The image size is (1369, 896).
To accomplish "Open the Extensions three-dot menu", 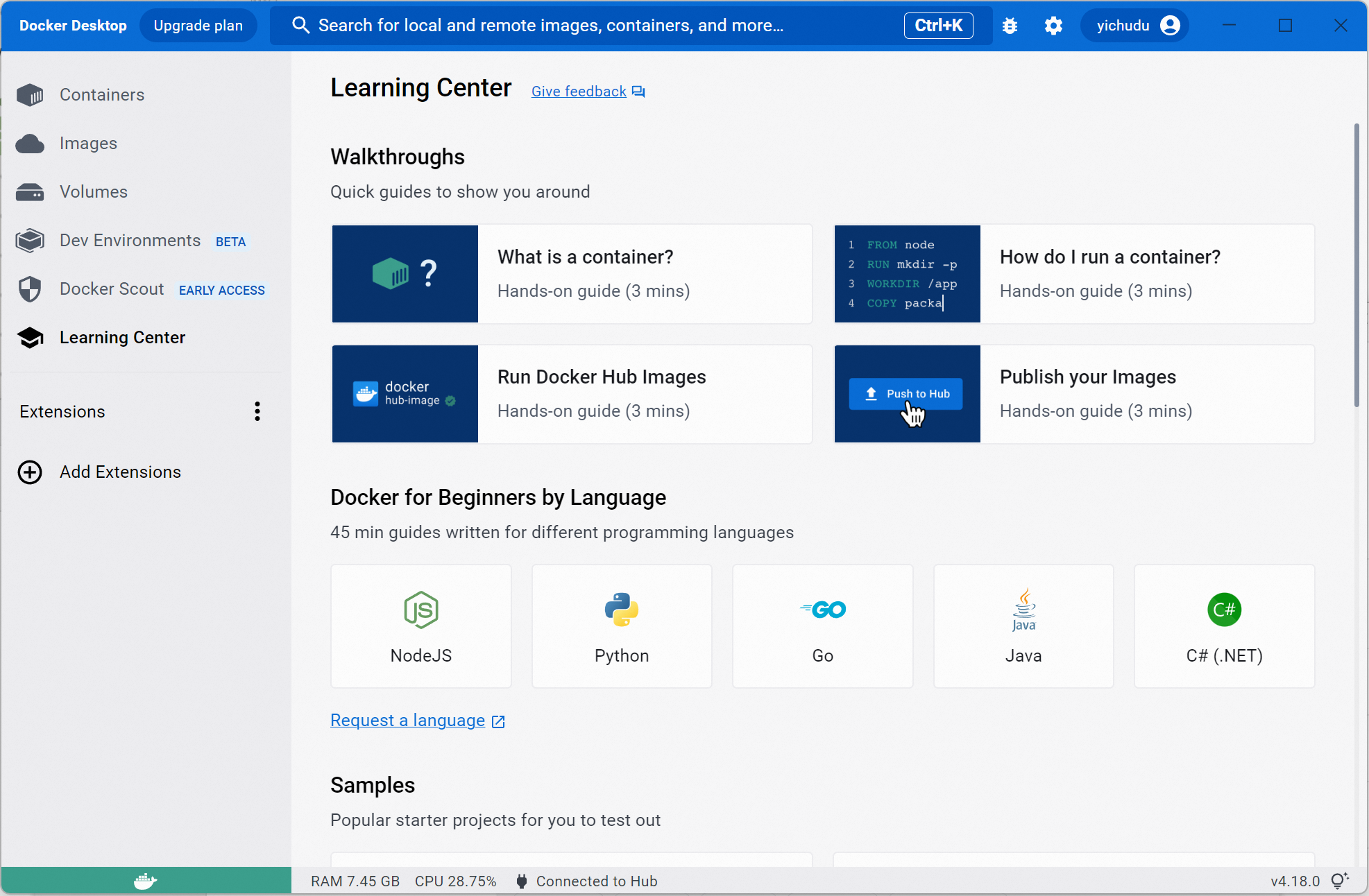I will click(257, 412).
